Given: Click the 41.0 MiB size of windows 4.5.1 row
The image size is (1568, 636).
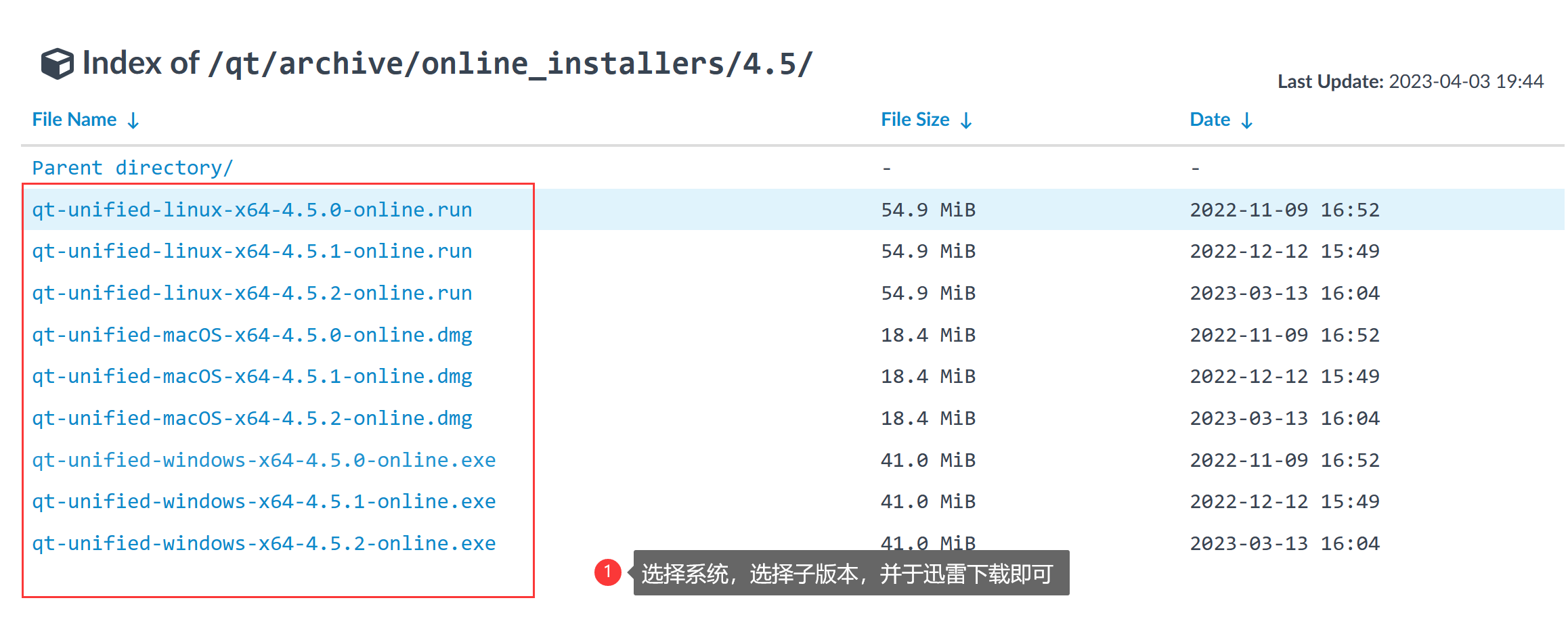Looking at the screenshot, I should tap(928, 501).
